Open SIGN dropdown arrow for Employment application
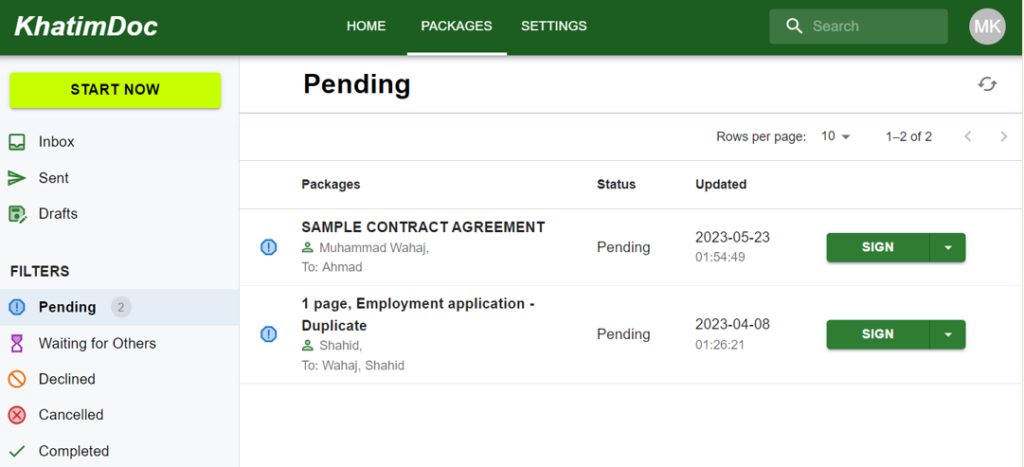Viewport: 1024px width, 467px height. point(947,335)
